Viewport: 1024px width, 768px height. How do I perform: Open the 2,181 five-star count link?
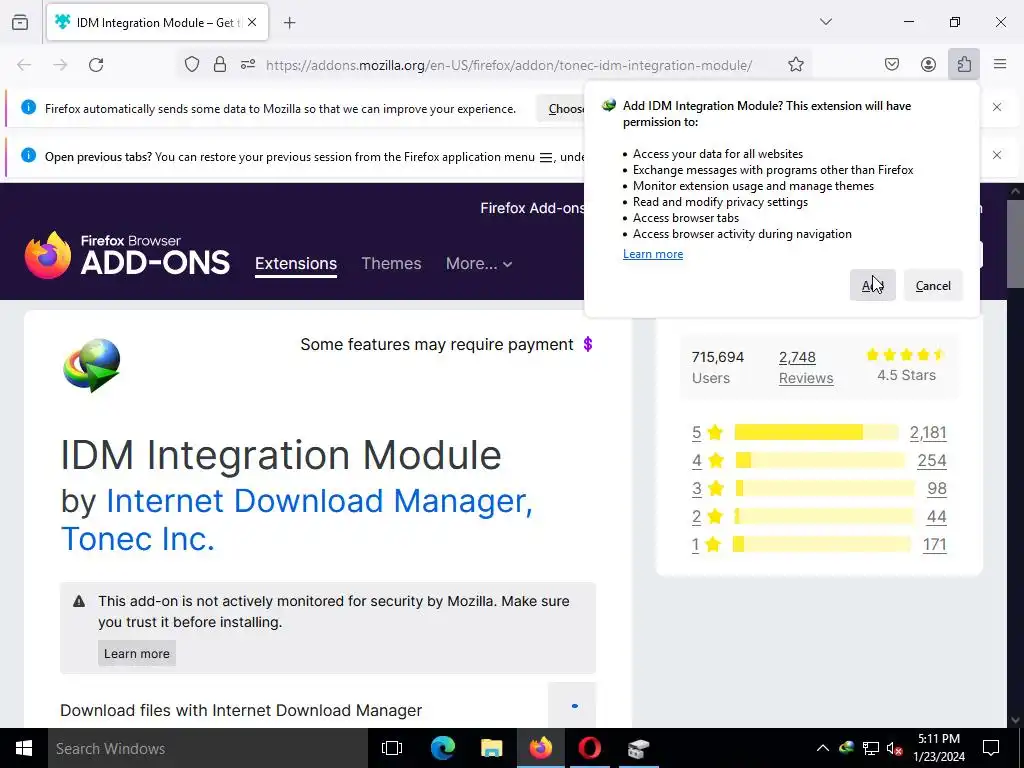pyautogui.click(x=928, y=432)
